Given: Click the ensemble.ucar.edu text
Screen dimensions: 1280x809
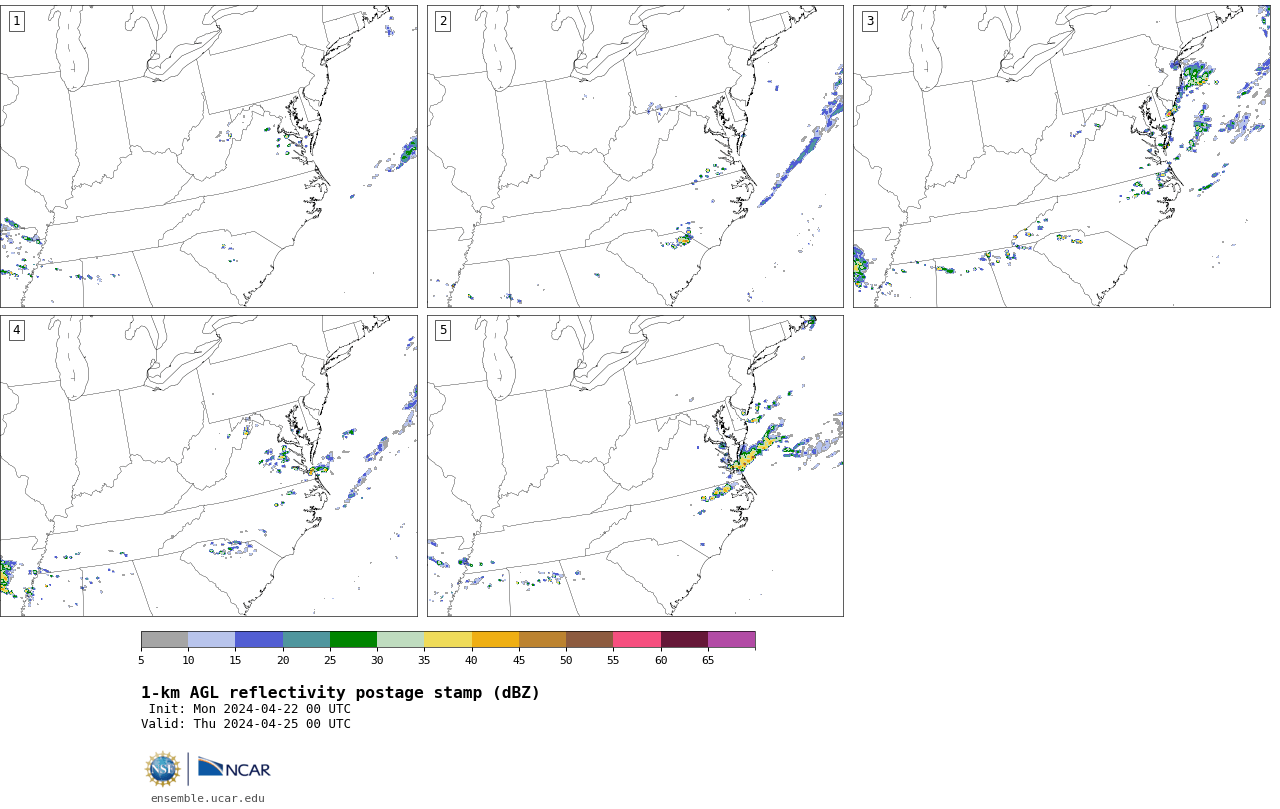Looking at the screenshot, I should (208, 798).
